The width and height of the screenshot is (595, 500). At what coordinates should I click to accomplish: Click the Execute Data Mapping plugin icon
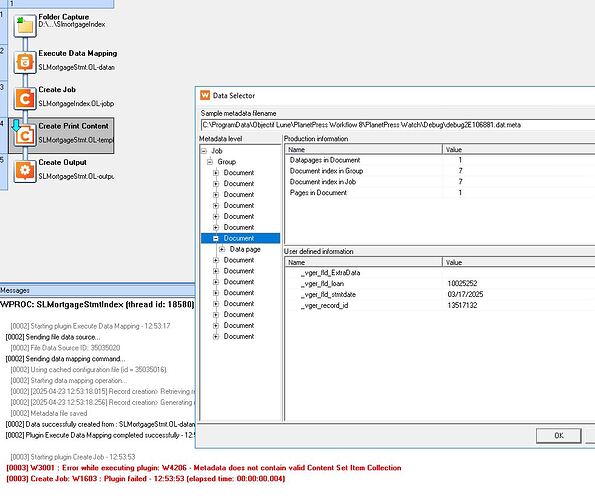click(25, 62)
